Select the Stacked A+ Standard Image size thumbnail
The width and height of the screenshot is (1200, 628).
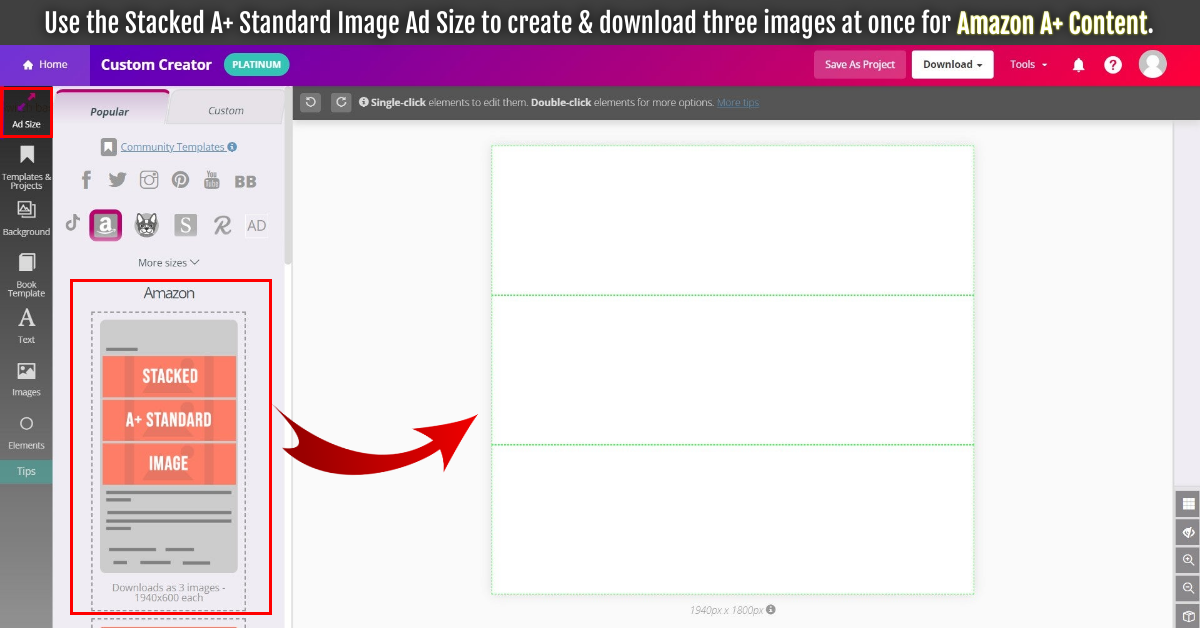[169, 446]
